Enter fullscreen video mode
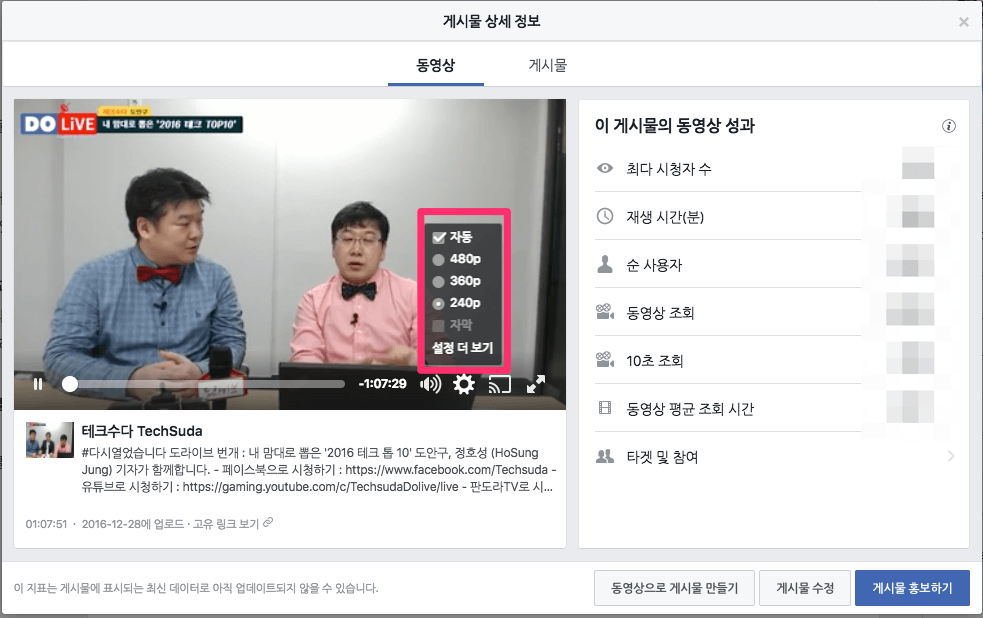The width and height of the screenshot is (983, 618). (536, 384)
